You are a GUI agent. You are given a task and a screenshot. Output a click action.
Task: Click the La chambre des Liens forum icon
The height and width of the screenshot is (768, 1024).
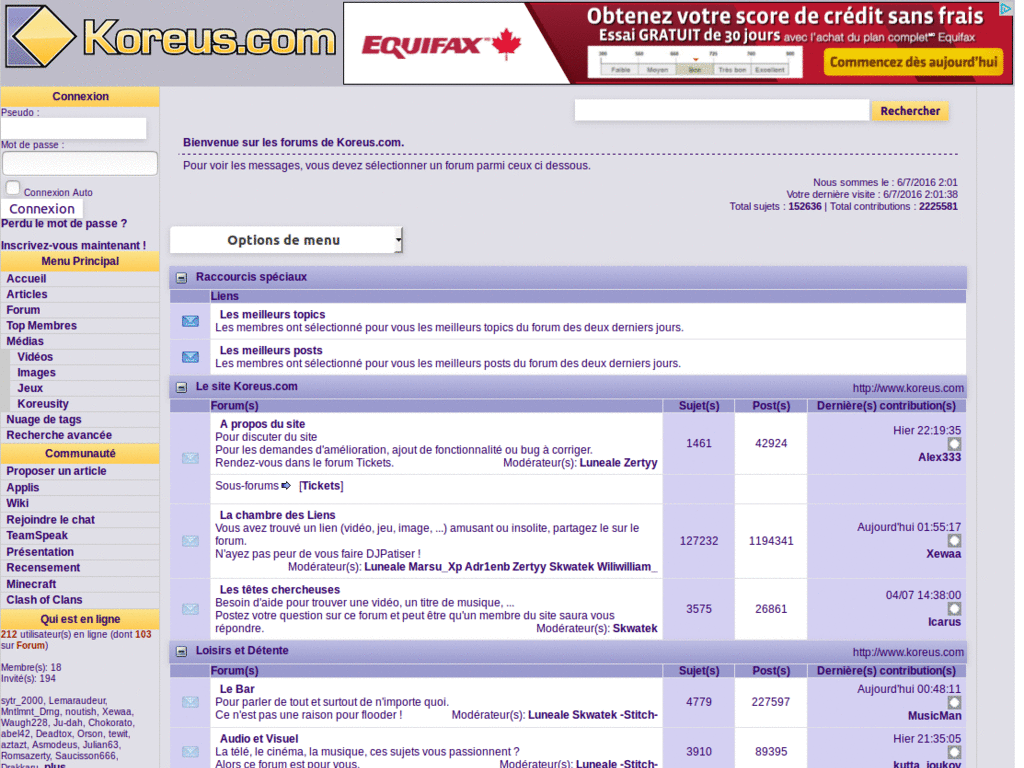tap(190, 541)
